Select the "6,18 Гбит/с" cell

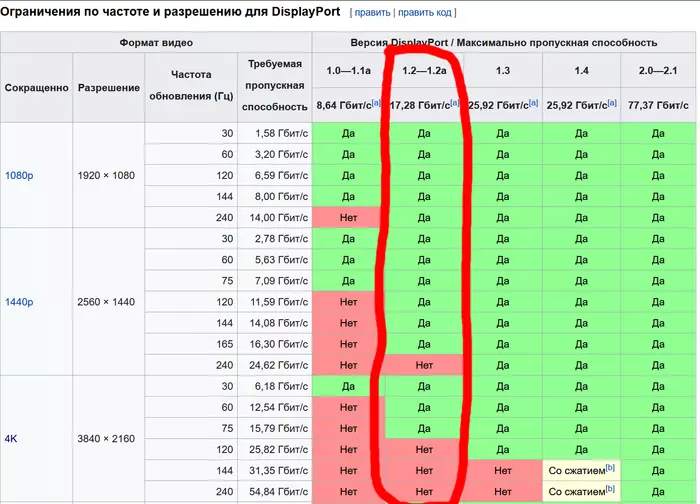[275, 386]
